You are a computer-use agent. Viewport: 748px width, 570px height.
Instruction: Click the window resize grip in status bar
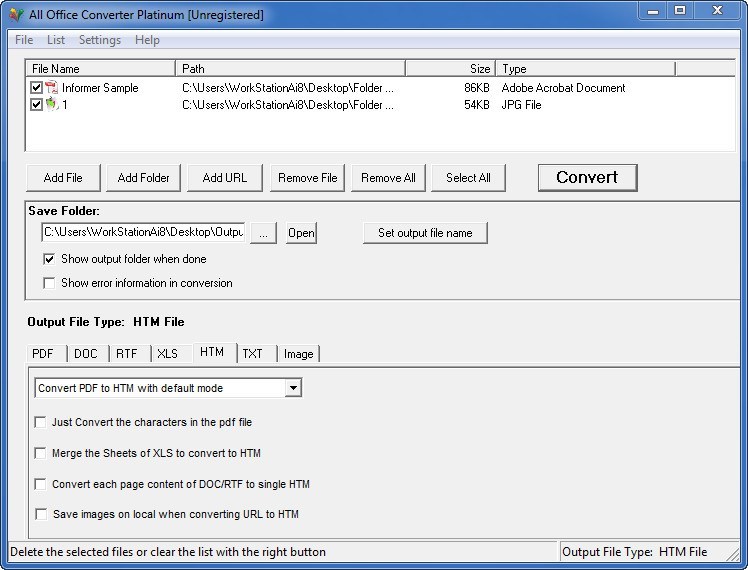point(732,553)
